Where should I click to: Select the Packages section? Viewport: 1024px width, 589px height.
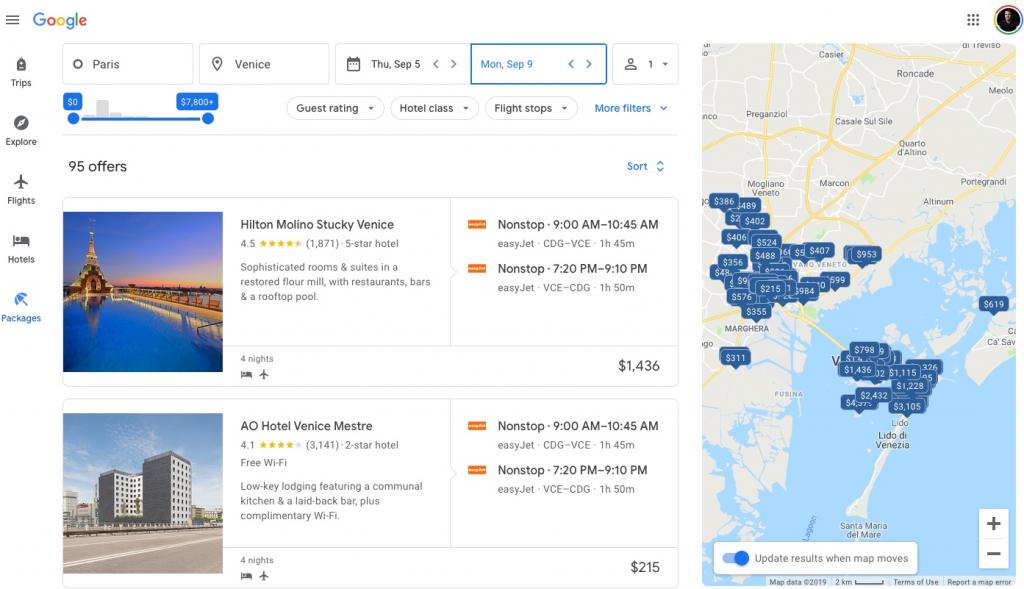21,308
